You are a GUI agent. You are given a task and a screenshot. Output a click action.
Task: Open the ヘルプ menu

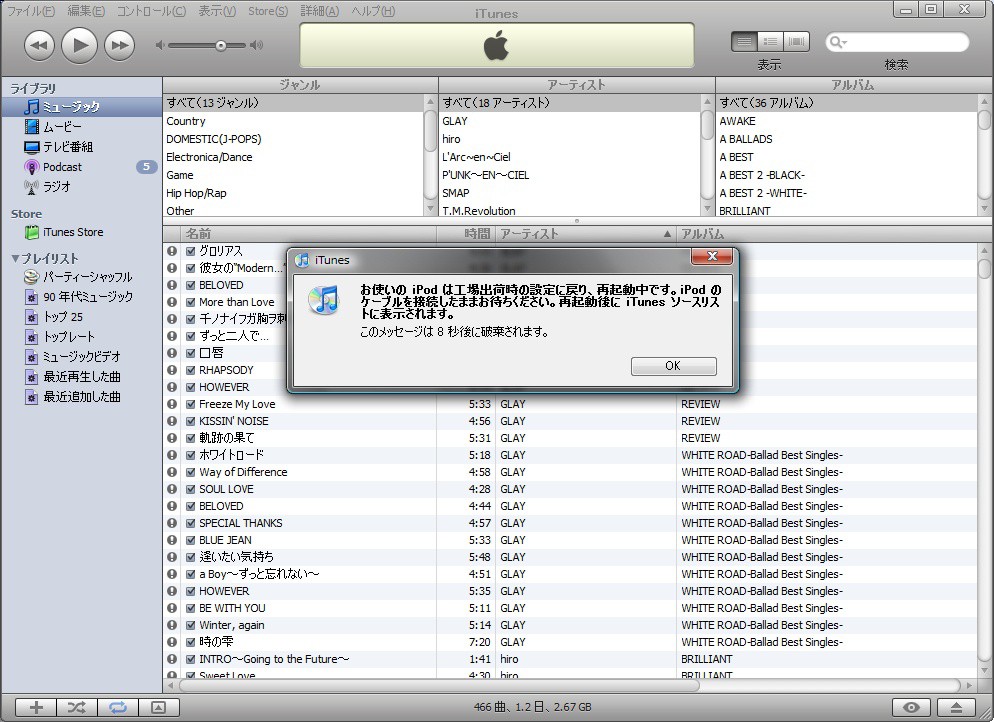[x=373, y=11]
